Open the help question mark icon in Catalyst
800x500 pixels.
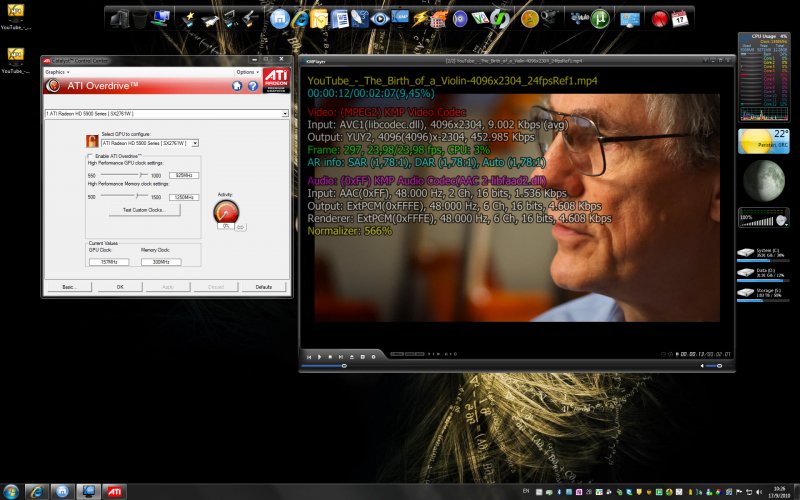point(253,86)
